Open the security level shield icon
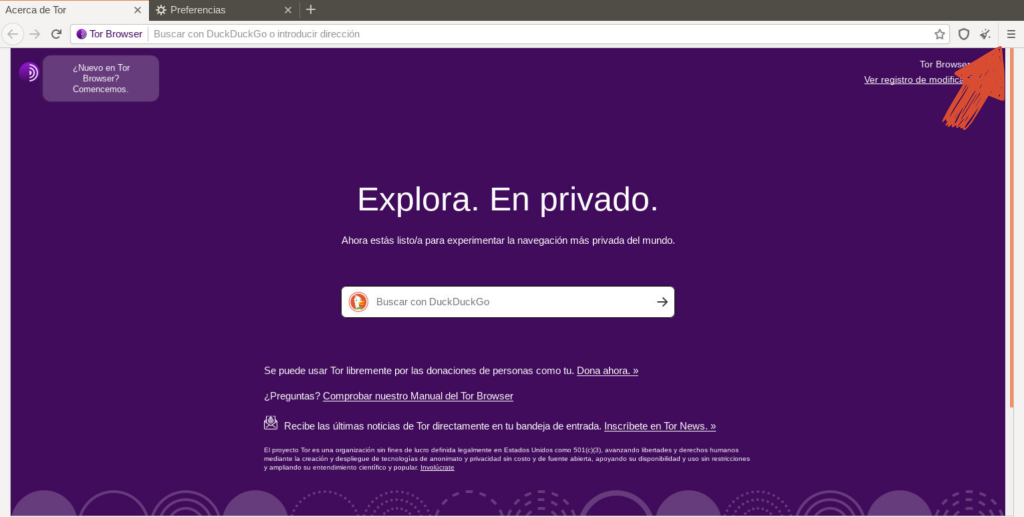 (963, 34)
